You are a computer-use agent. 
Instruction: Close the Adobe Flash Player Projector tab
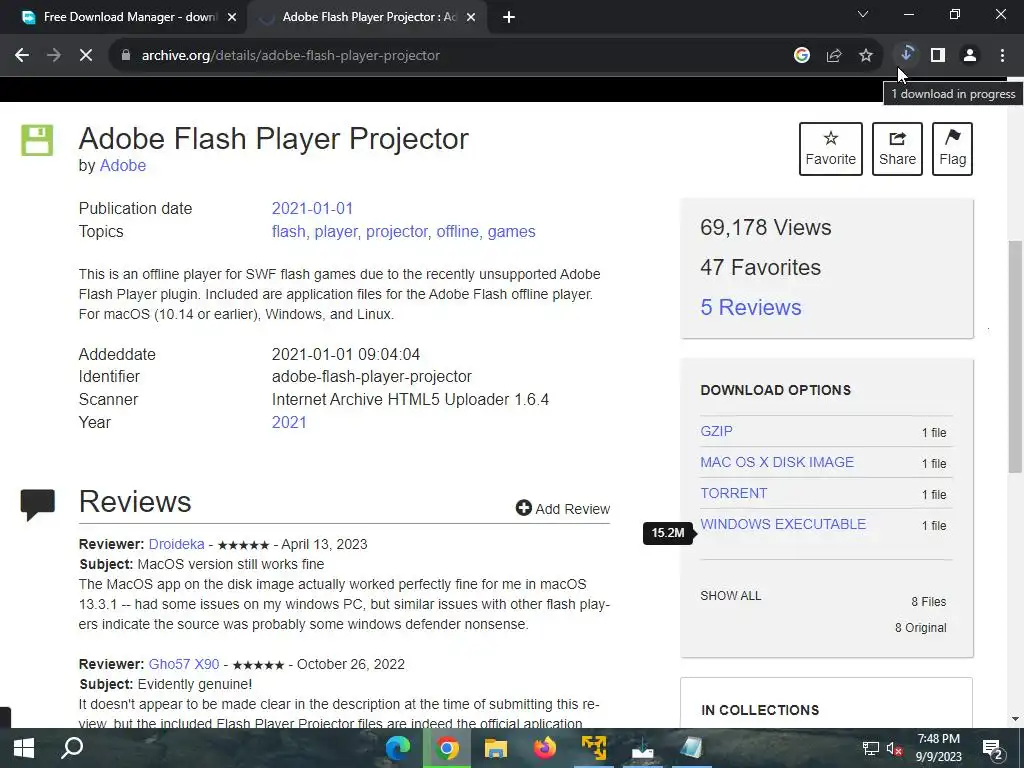pyautogui.click(x=471, y=17)
